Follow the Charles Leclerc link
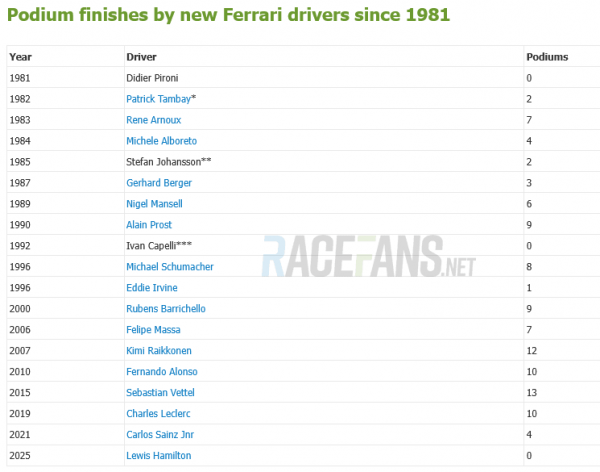Image resolution: width=600 pixels, height=472 pixels. pyautogui.click(x=159, y=414)
